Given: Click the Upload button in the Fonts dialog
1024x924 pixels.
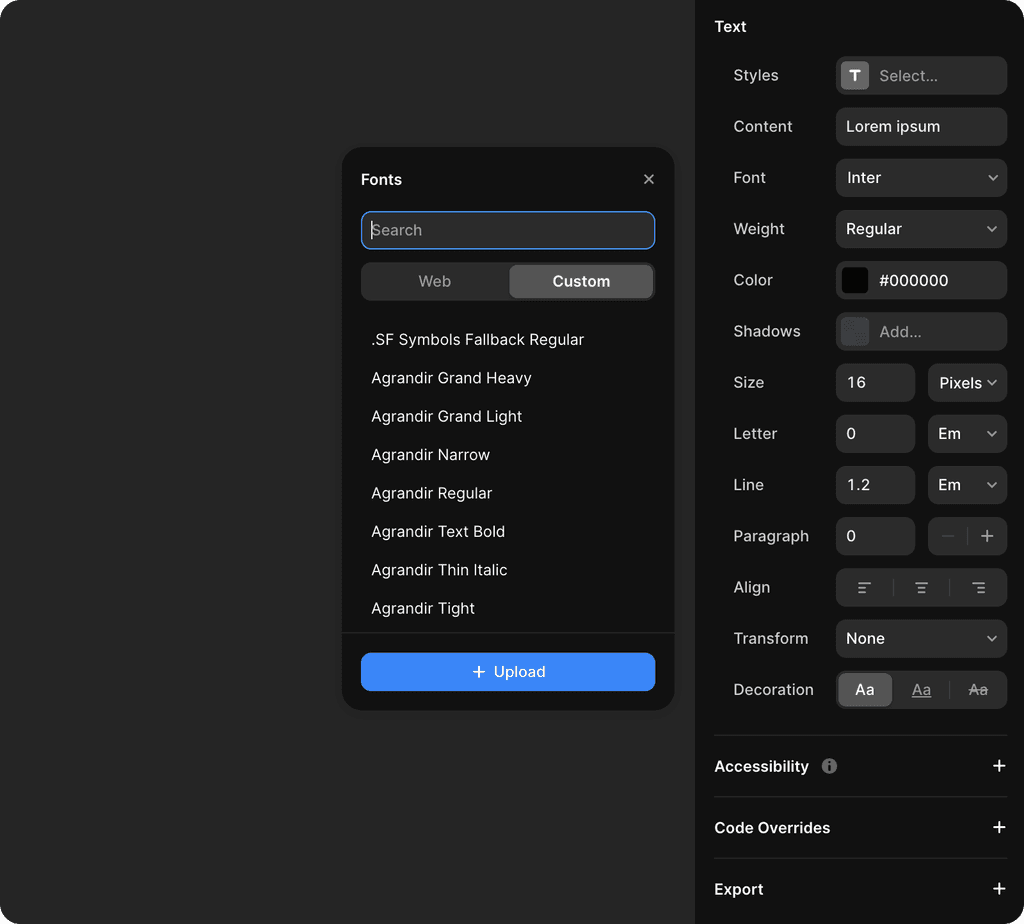Looking at the screenshot, I should [x=508, y=671].
